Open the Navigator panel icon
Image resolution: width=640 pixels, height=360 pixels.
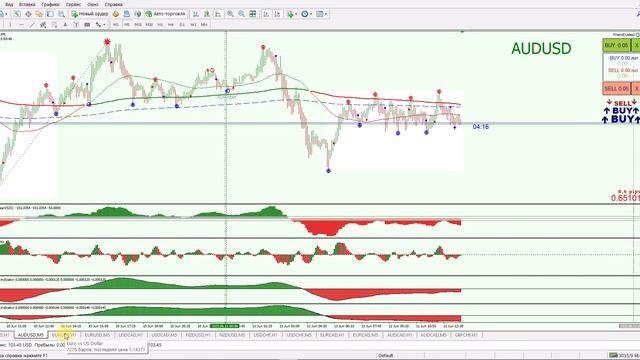click(x=39, y=14)
